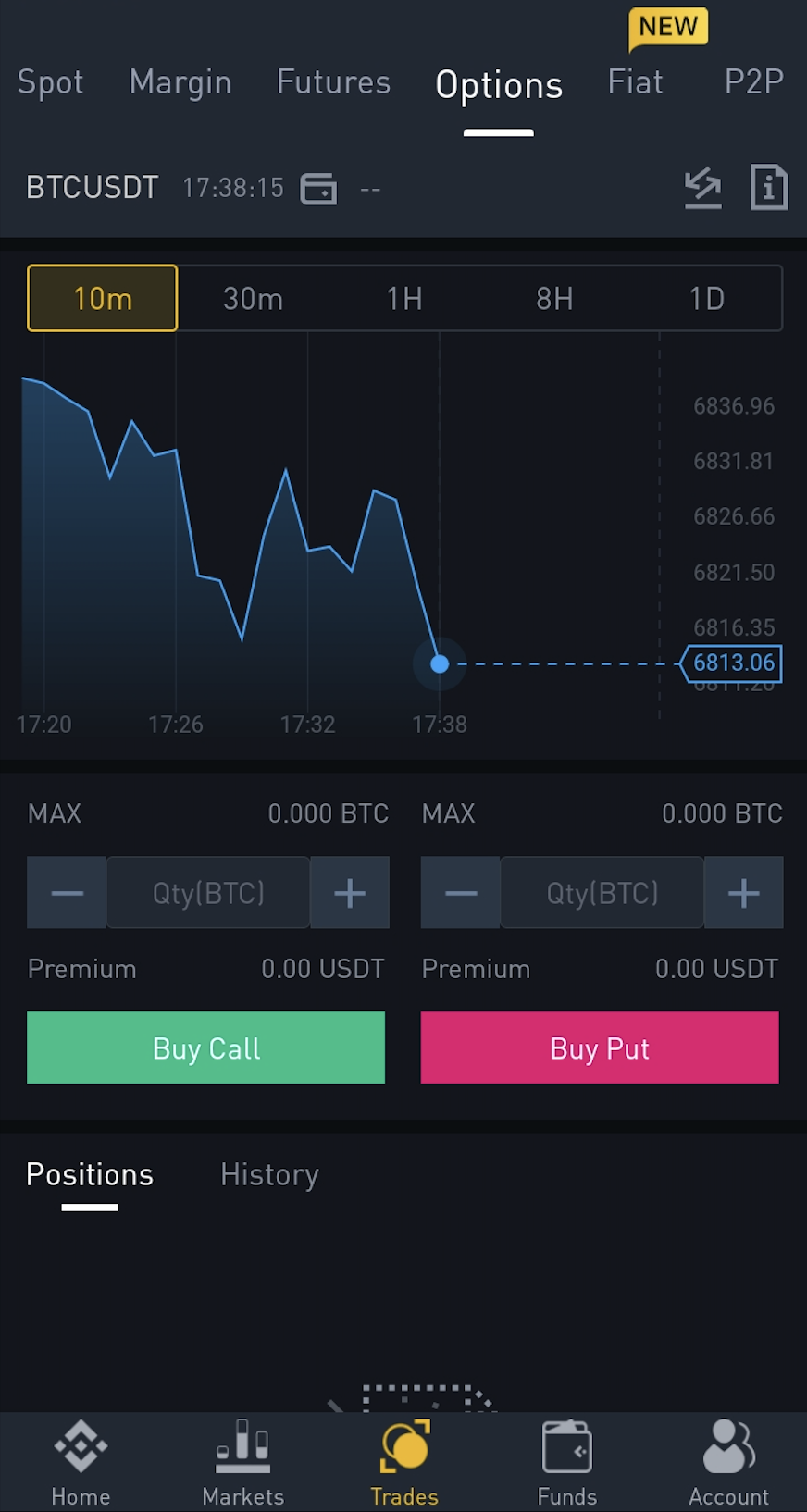
Task: Select the 10m chart interval
Action: point(103,298)
